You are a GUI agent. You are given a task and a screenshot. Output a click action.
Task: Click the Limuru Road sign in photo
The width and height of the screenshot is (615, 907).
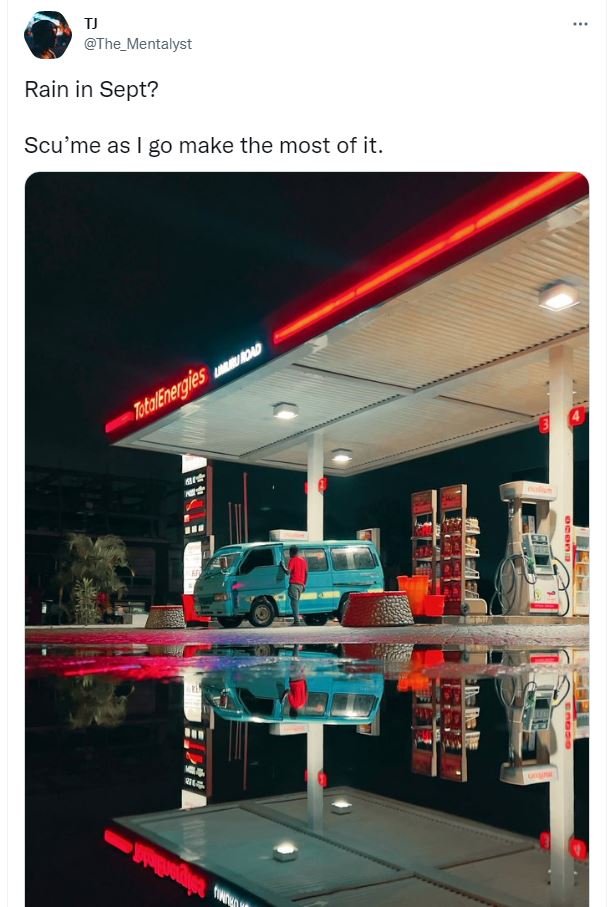238,360
